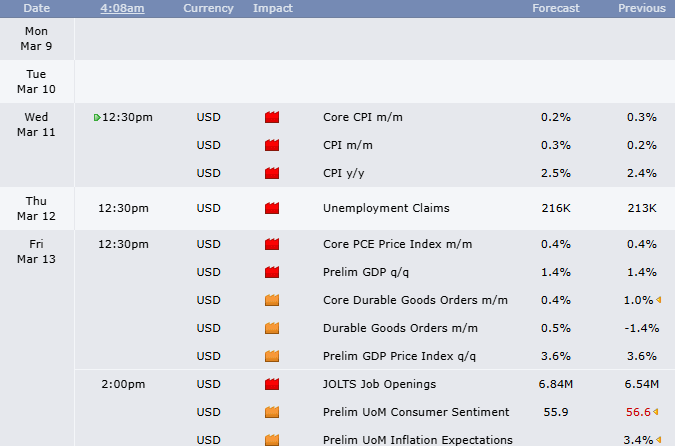Click the 12:30pm time on Thursday
The image size is (675, 446).
pos(123,208)
